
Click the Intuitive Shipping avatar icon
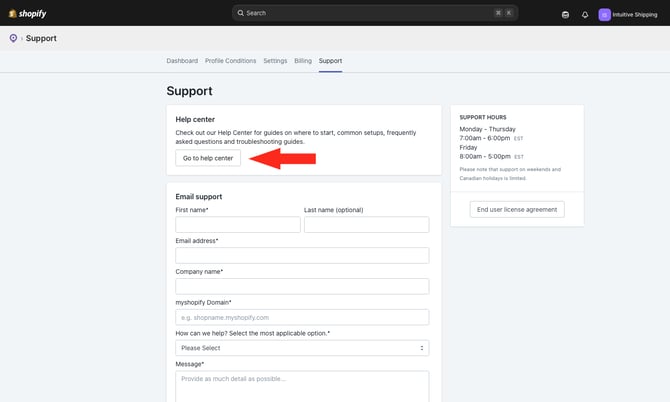[x=604, y=15]
